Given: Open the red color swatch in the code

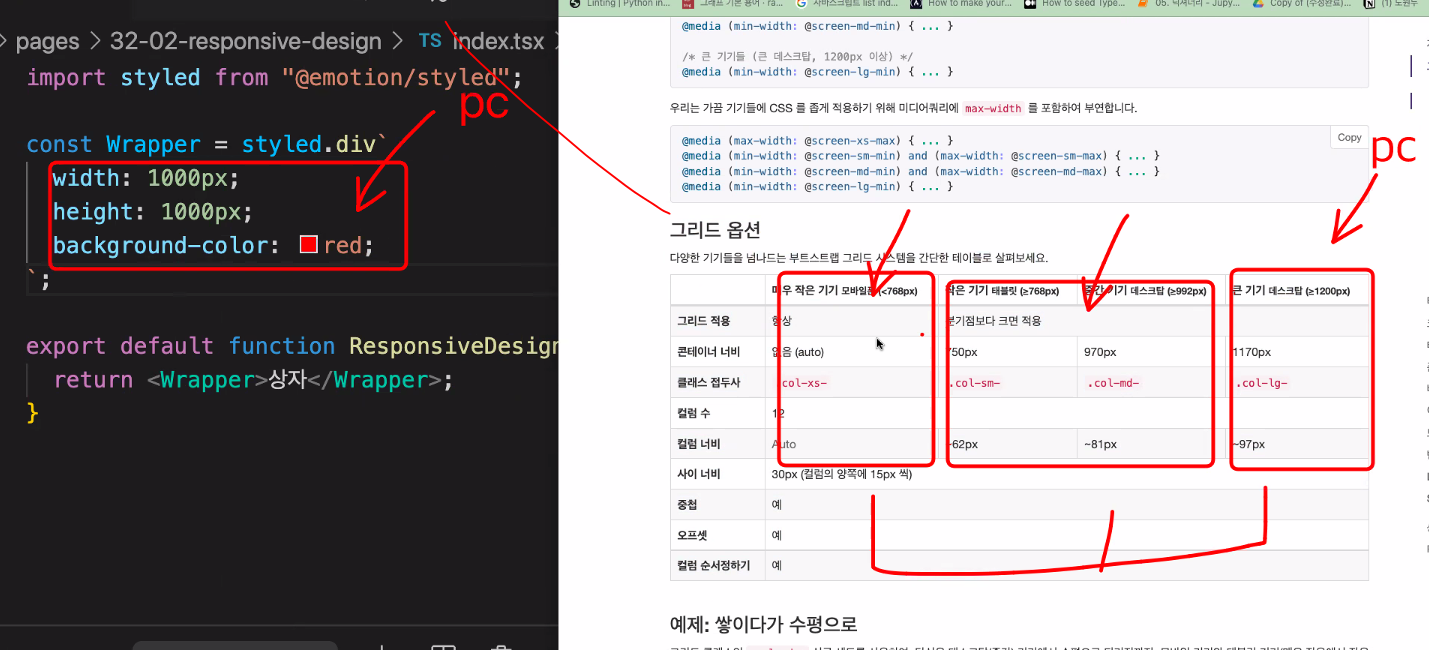Looking at the screenshot, I should pyautogui.click(x=308, y=244).
